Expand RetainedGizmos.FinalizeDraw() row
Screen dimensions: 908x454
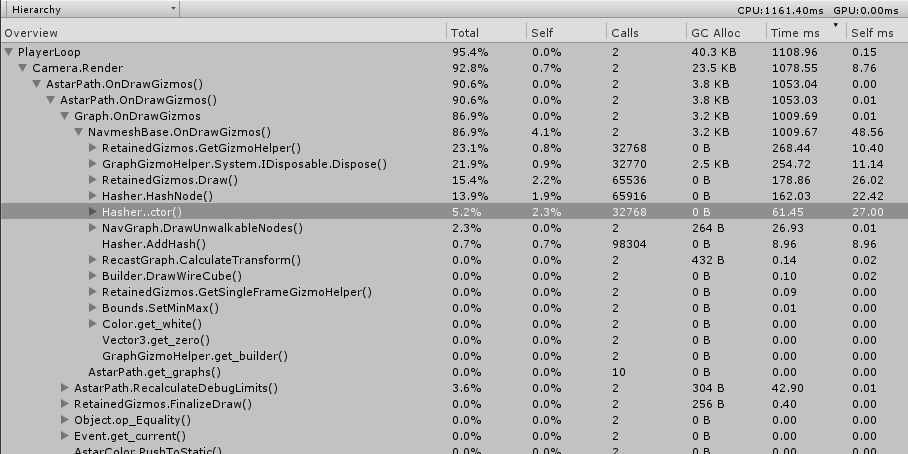(x=65, y=404)
